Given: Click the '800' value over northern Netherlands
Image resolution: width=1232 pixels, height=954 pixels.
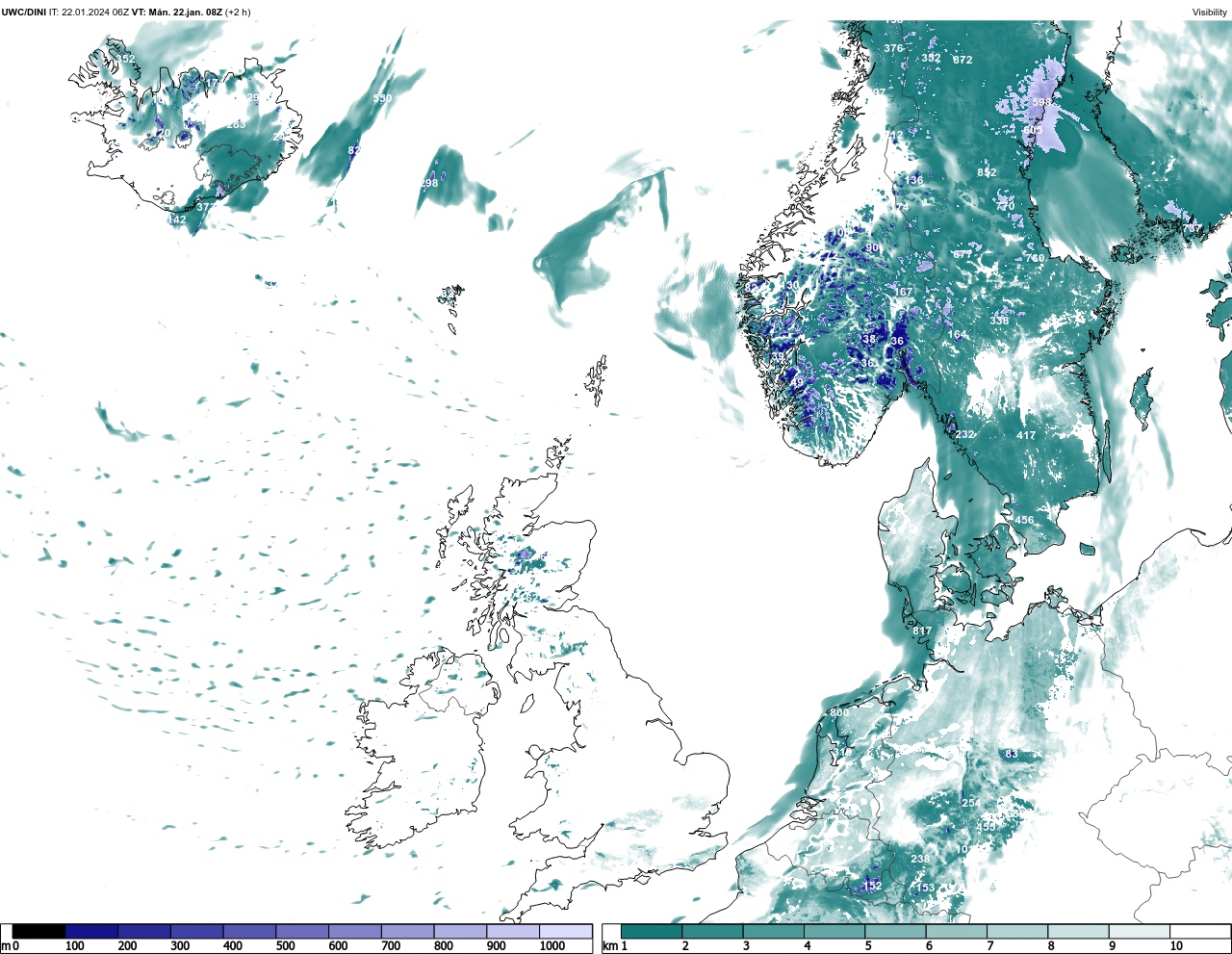Looking at the screenshot, I should coord(839,712).
